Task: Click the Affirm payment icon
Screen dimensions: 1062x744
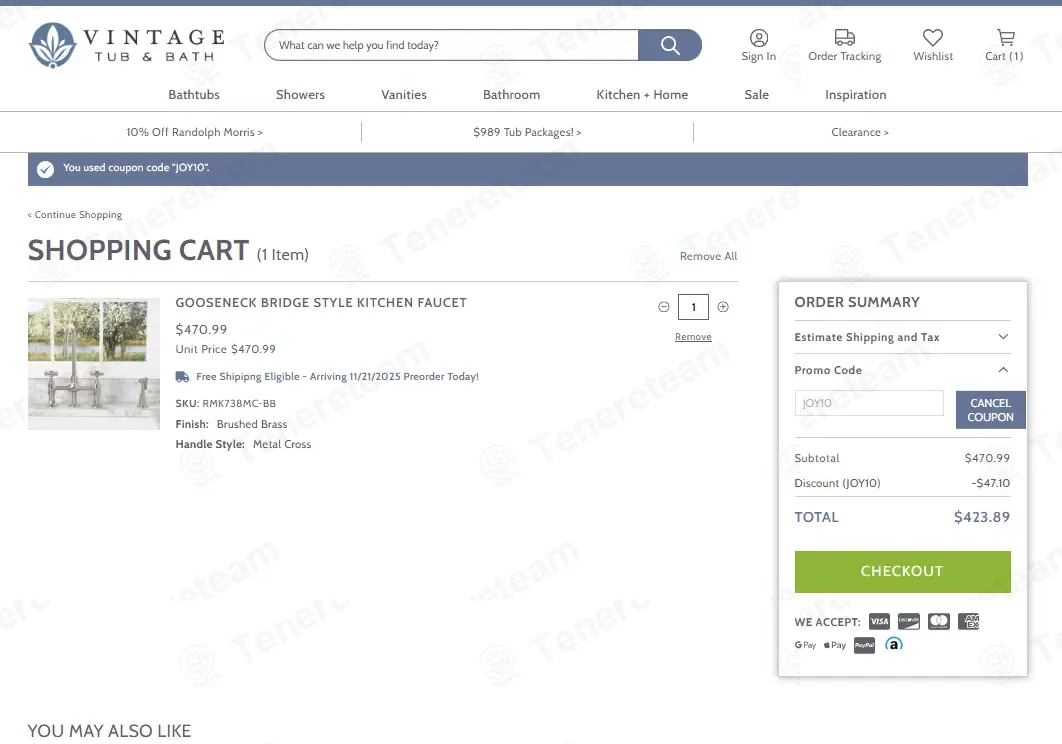Action: pos(894,644)
